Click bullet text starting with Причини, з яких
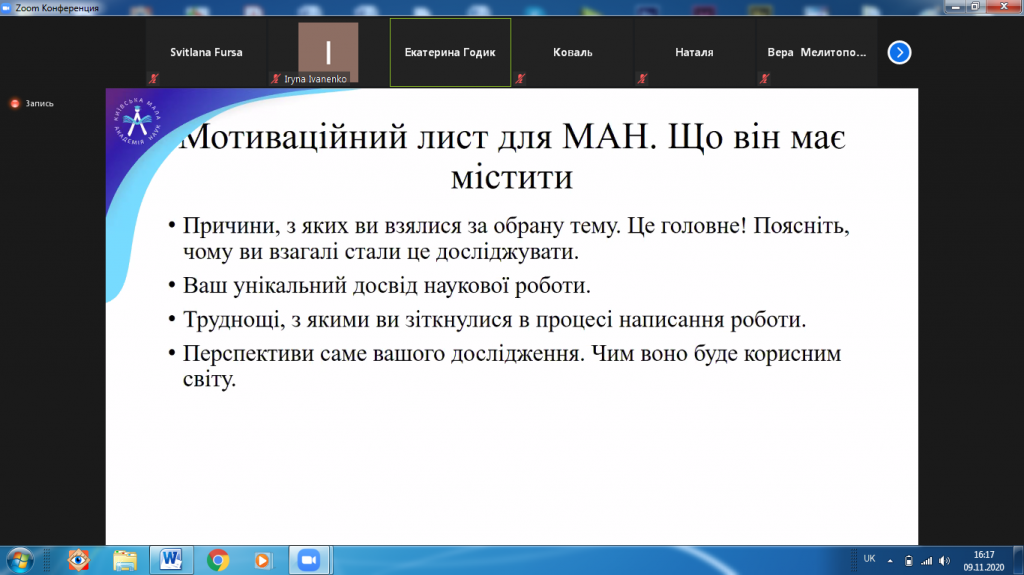1024x575 pixels. pos(516,238)
